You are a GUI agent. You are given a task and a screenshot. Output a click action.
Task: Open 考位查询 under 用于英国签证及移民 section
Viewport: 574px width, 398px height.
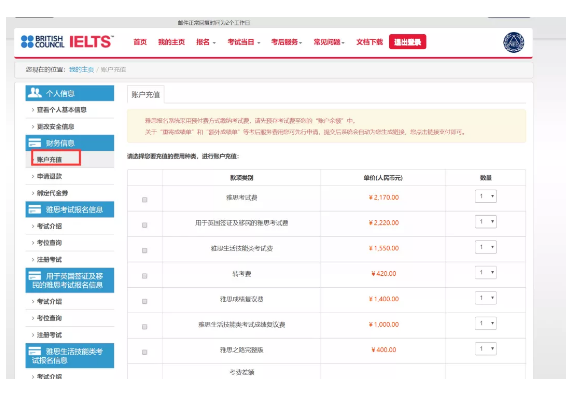click(x=49, y=318)
